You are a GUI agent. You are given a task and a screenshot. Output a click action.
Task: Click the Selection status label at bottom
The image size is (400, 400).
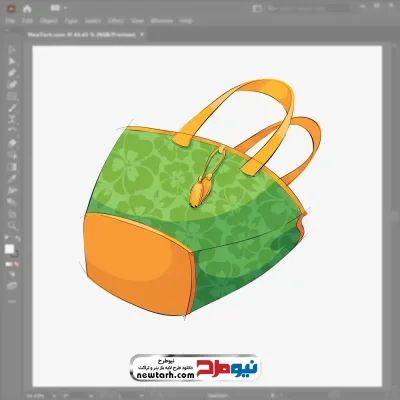(x=219, y=396)
